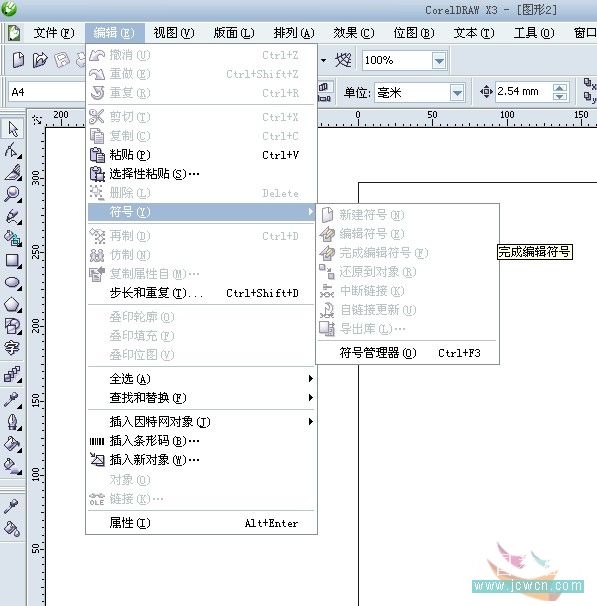Increase the nudge offset stepper
The image size is (597, 606).
(x=560, y=88)
